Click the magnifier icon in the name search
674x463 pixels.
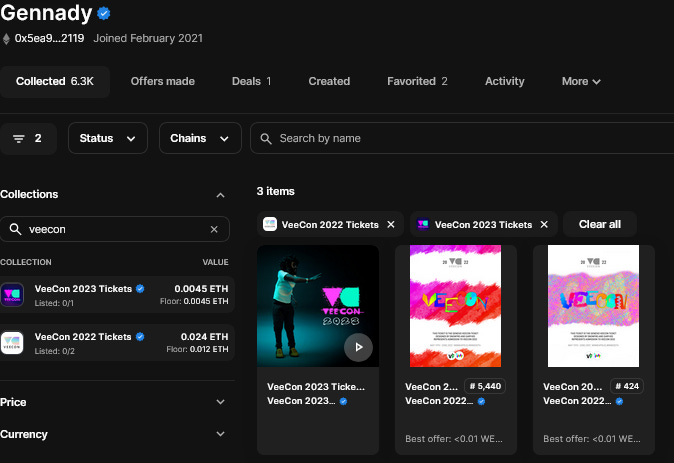pos(266,138)
